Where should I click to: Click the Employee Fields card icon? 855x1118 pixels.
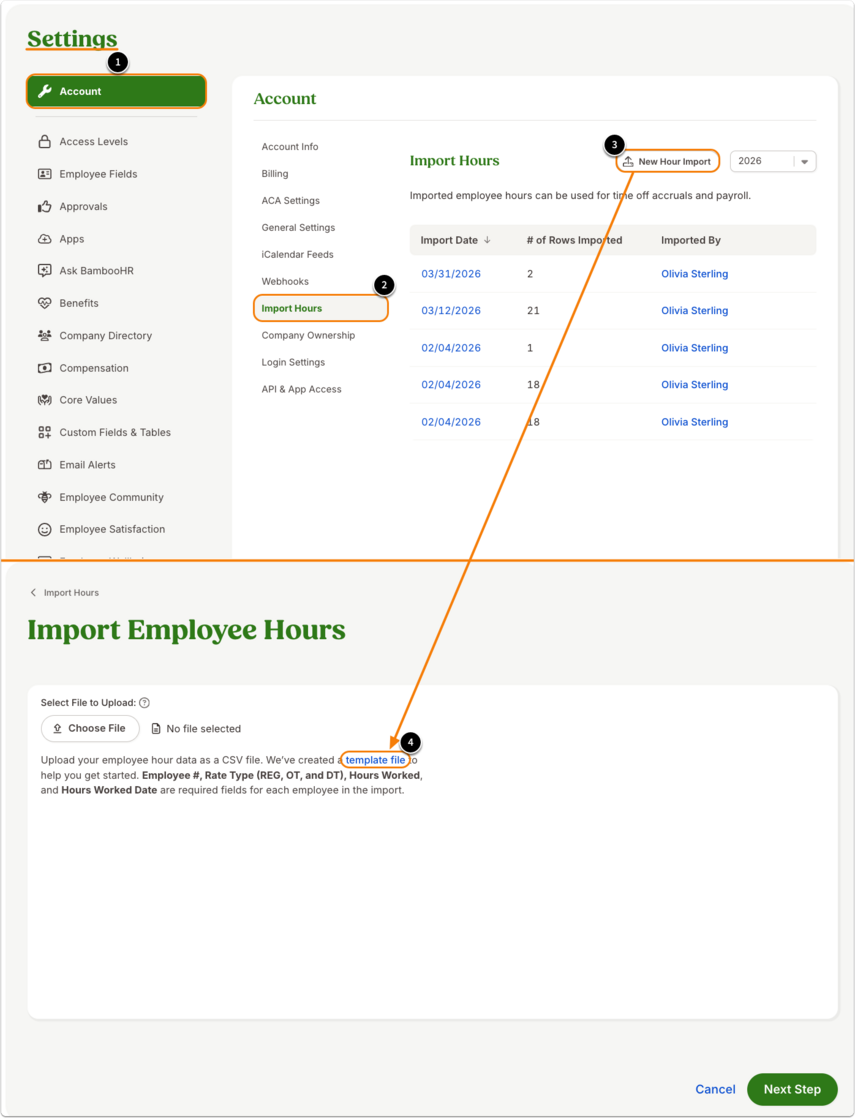pos(44,174)
